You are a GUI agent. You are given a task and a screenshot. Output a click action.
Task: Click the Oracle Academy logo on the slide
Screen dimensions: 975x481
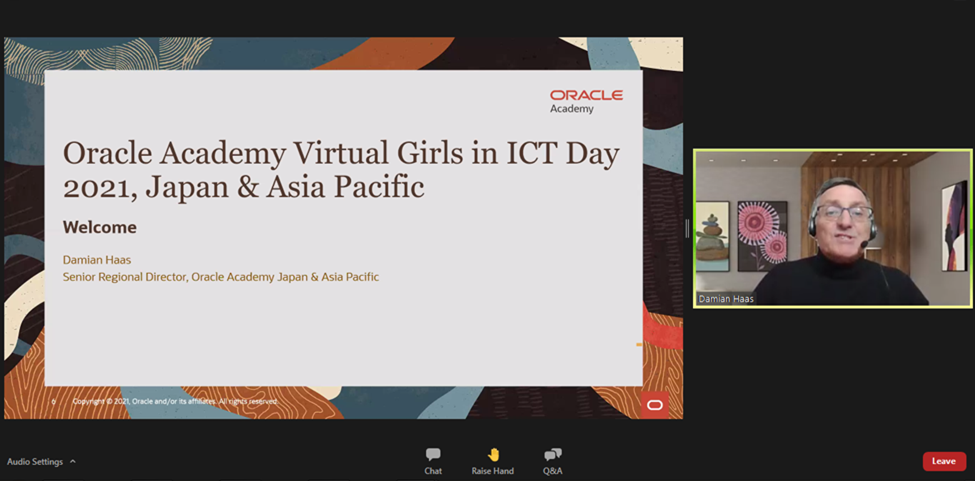pos(586,100)
